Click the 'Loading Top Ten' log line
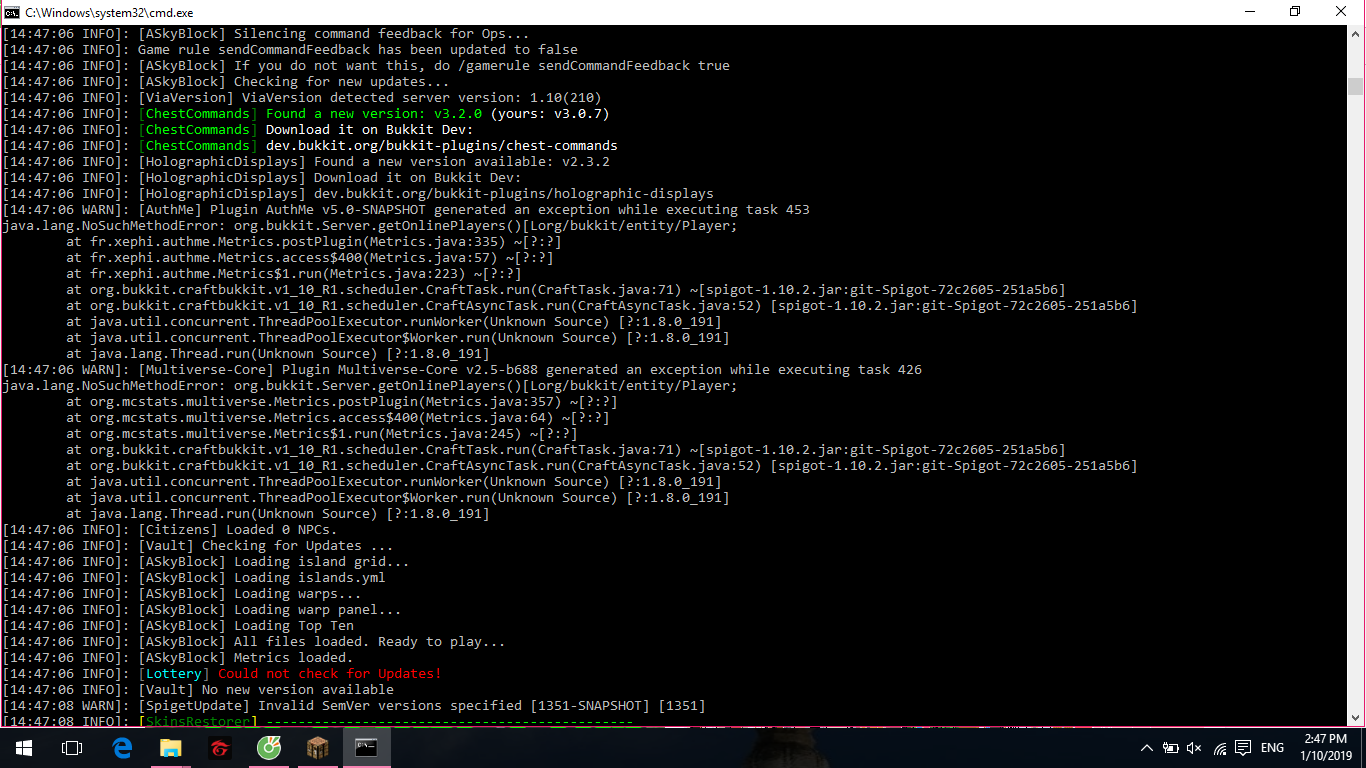Viewport: 1366px width, 768px height. [x=178, y=626]
